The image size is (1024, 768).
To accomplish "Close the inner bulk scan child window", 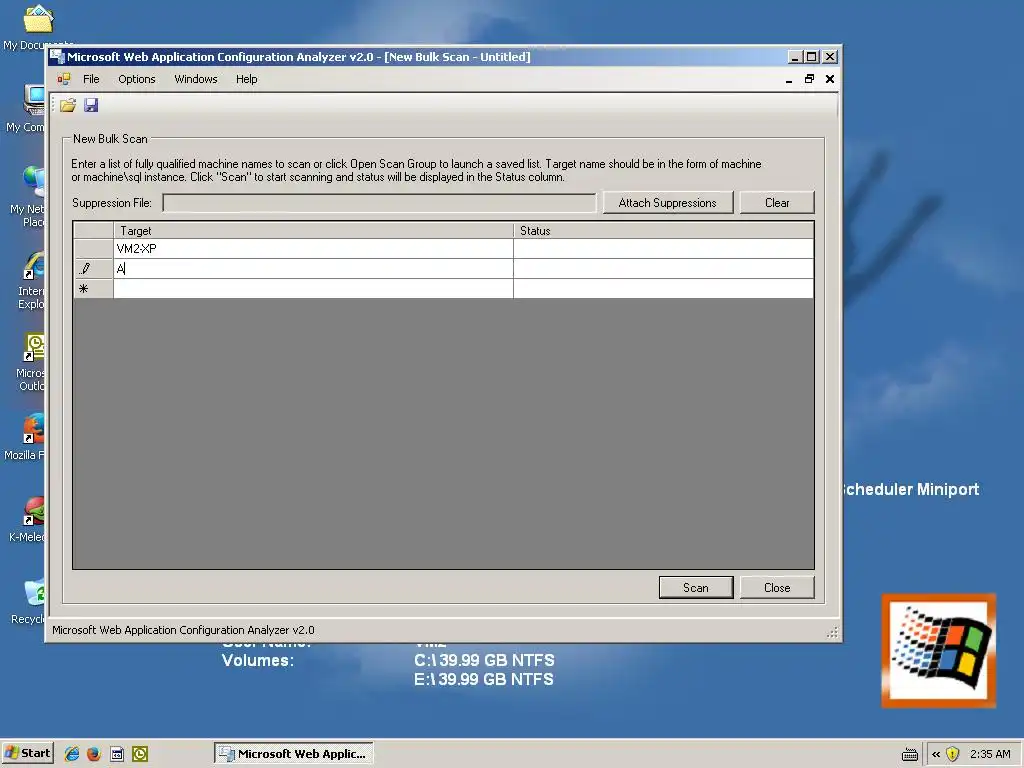I will 830,79.
